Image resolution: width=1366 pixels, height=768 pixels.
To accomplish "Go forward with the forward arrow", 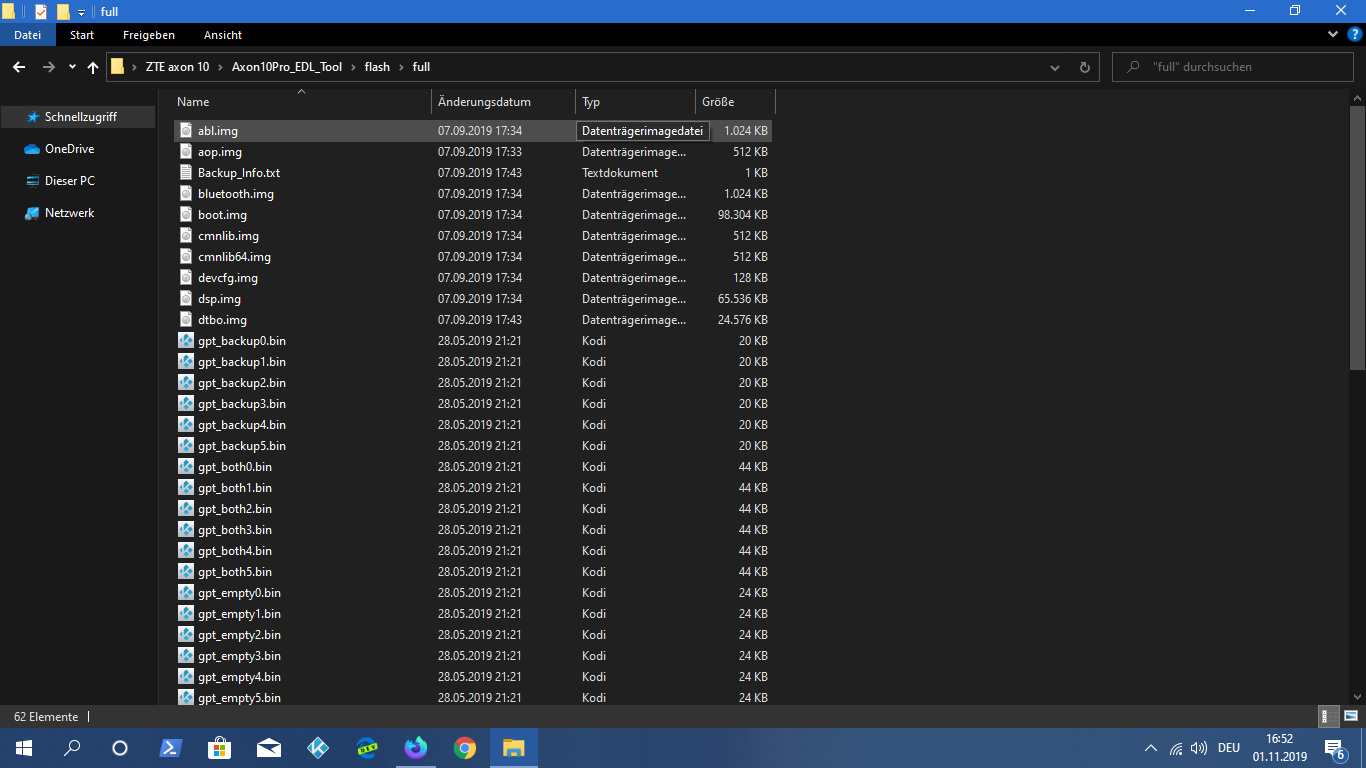I will (48, 67).
